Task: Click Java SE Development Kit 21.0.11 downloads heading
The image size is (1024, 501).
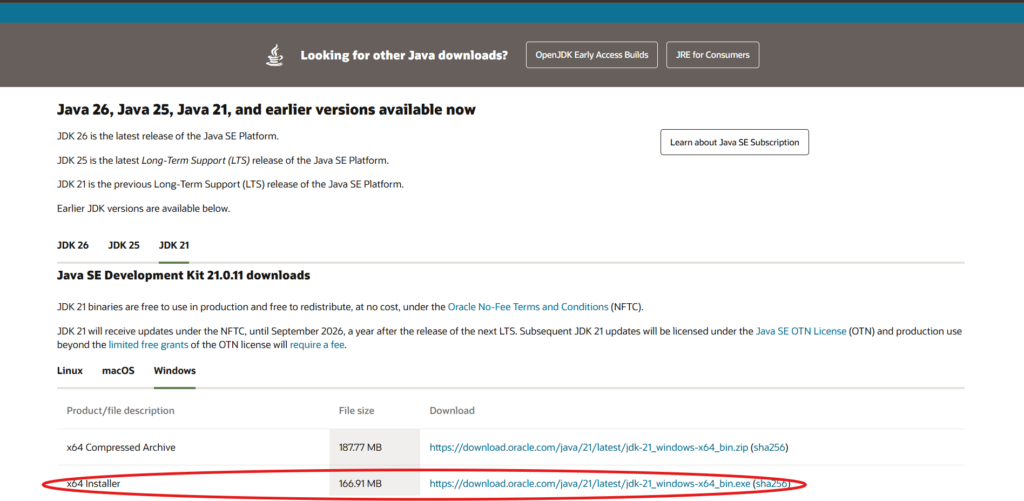Action: (x=184, y=276)
